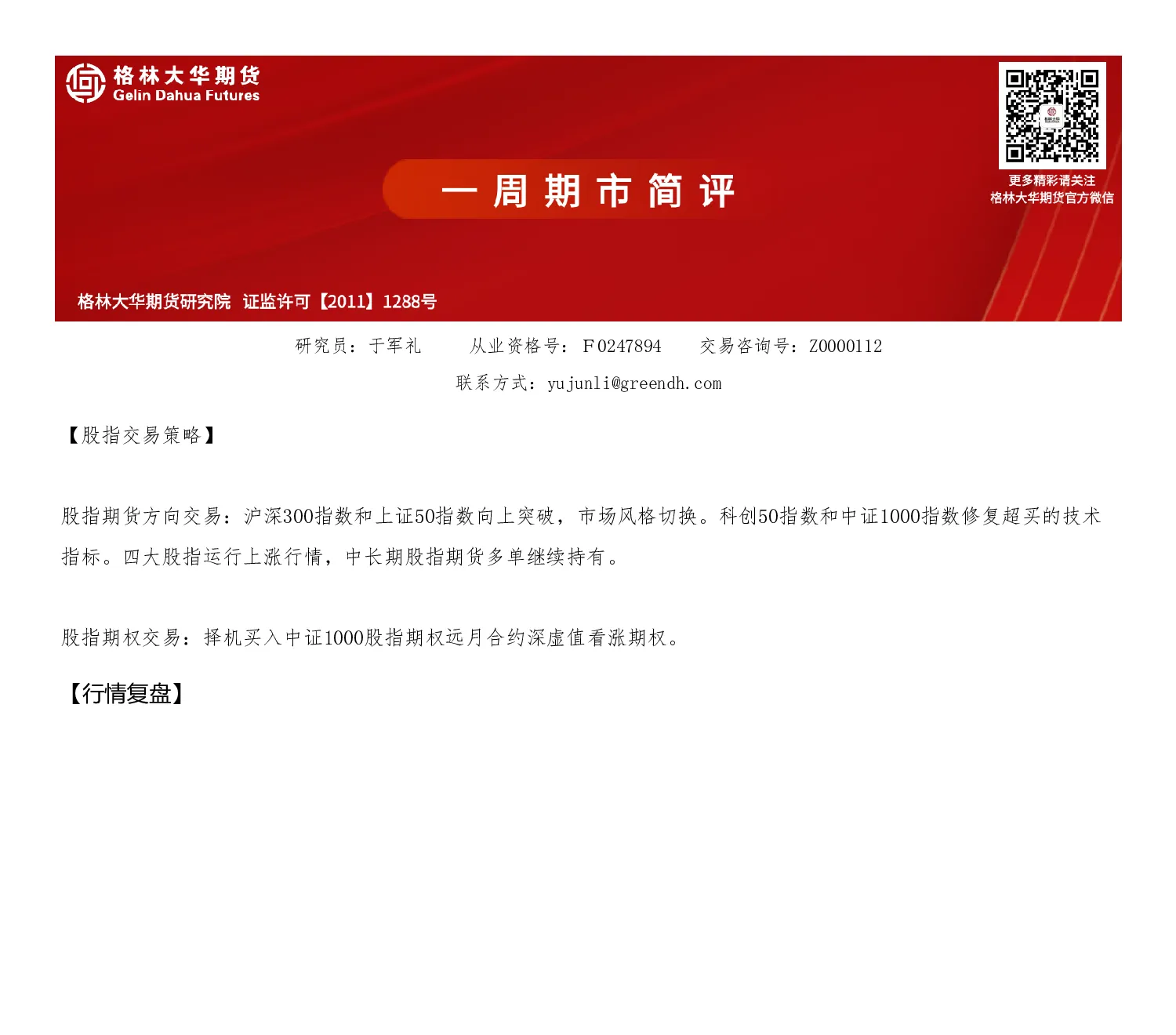Click the QR code image
Screen dimensions: 1176x1035
click(1052, 115)
